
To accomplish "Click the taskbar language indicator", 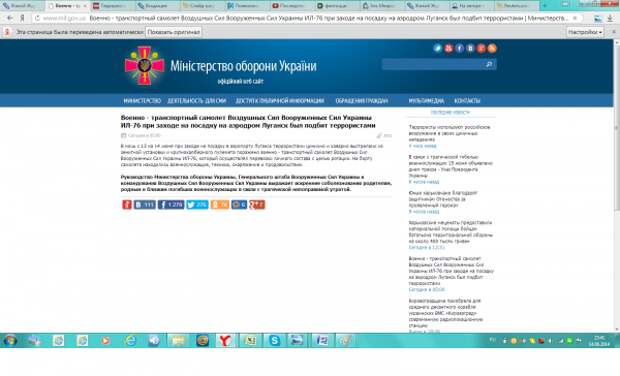I will [x=493, y=340].
